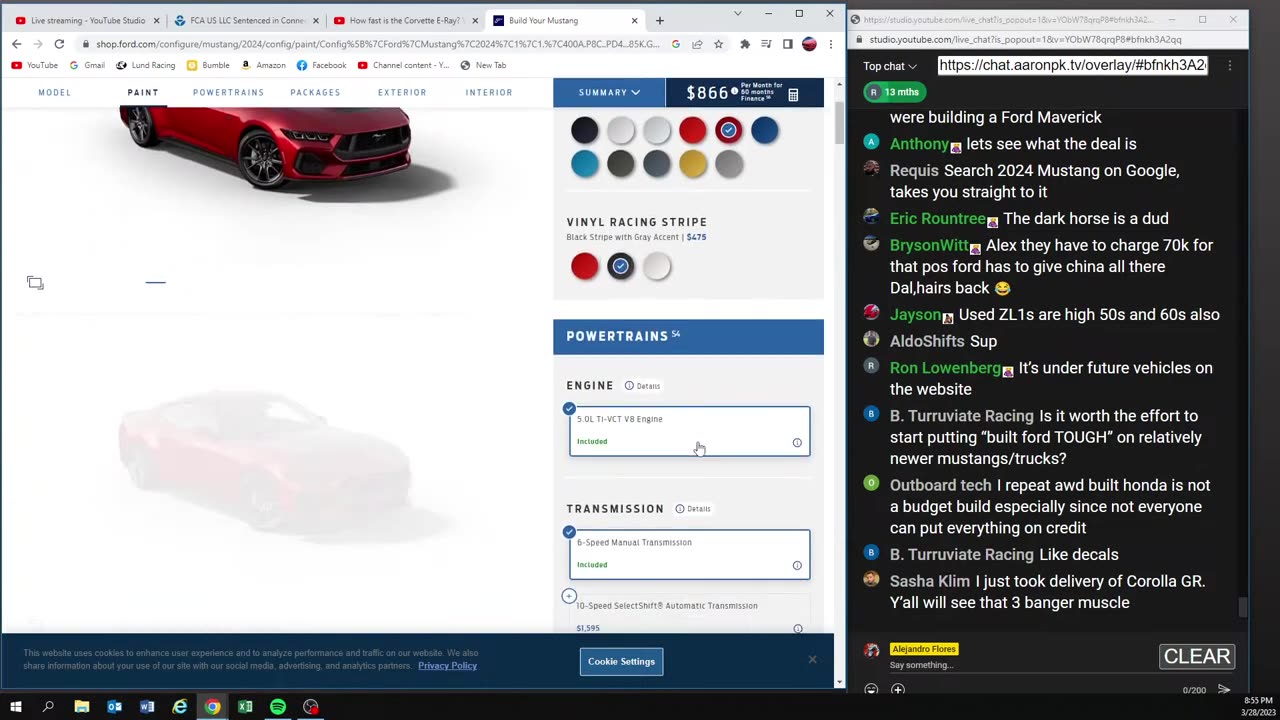Select the white vinyl racing stripe
This screenshot has width=1280, height=720.
point(657,266)
